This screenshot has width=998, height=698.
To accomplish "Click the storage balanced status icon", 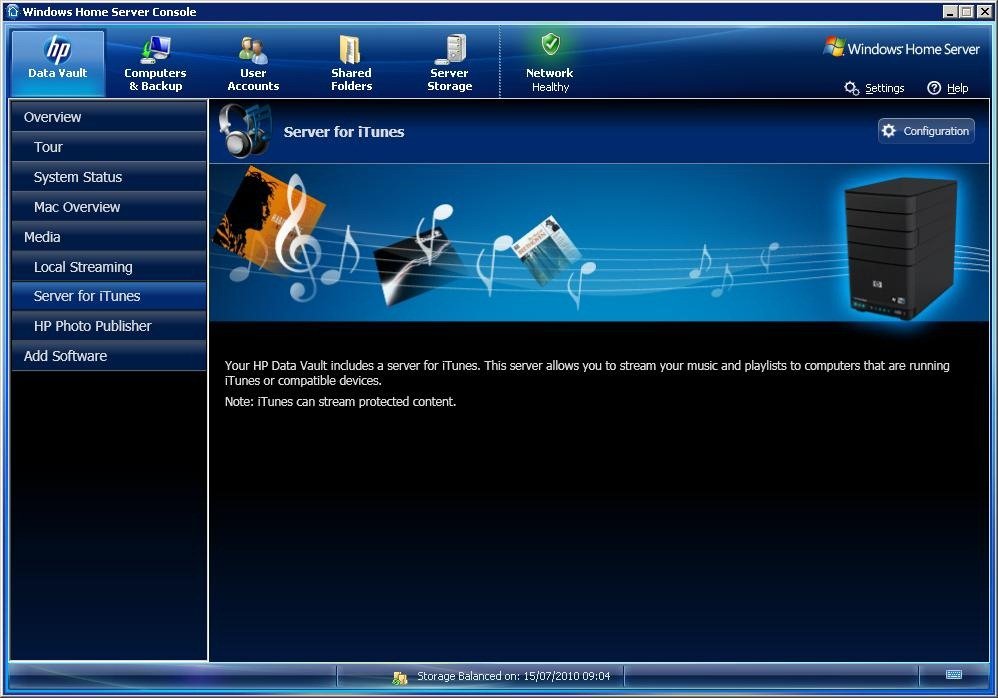I will click(400, 678).
